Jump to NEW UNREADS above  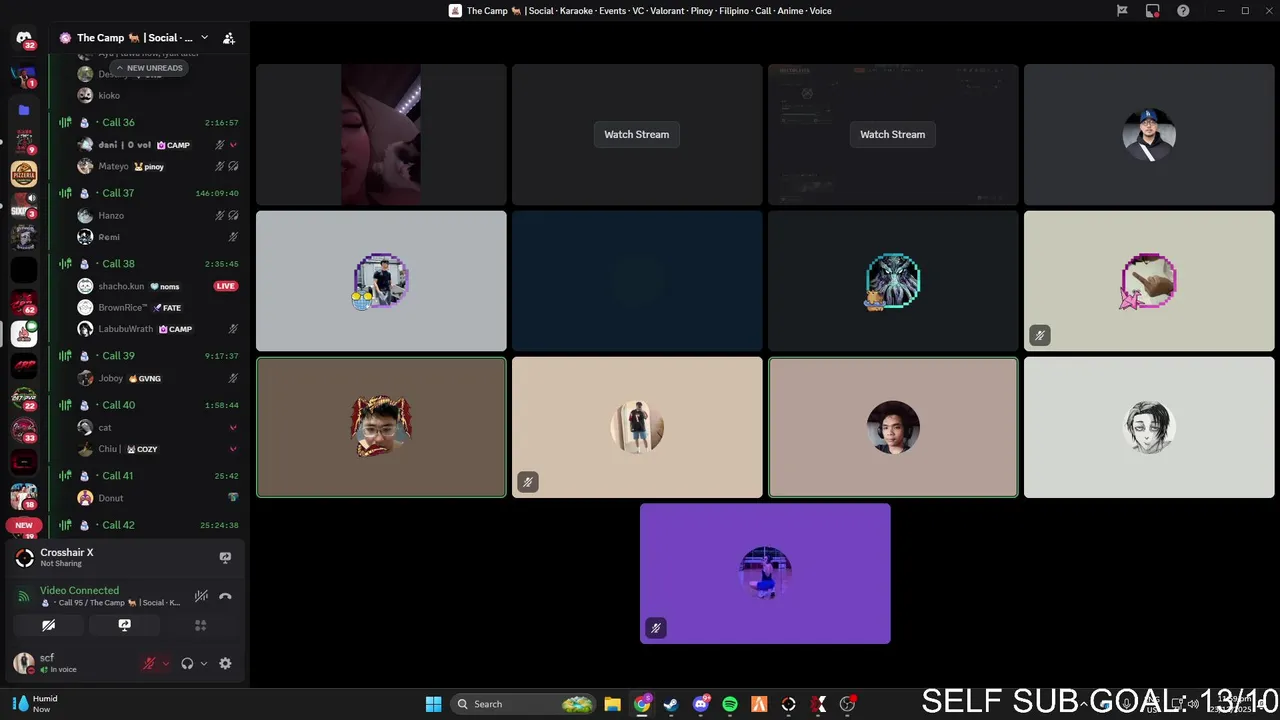[149, 68]
